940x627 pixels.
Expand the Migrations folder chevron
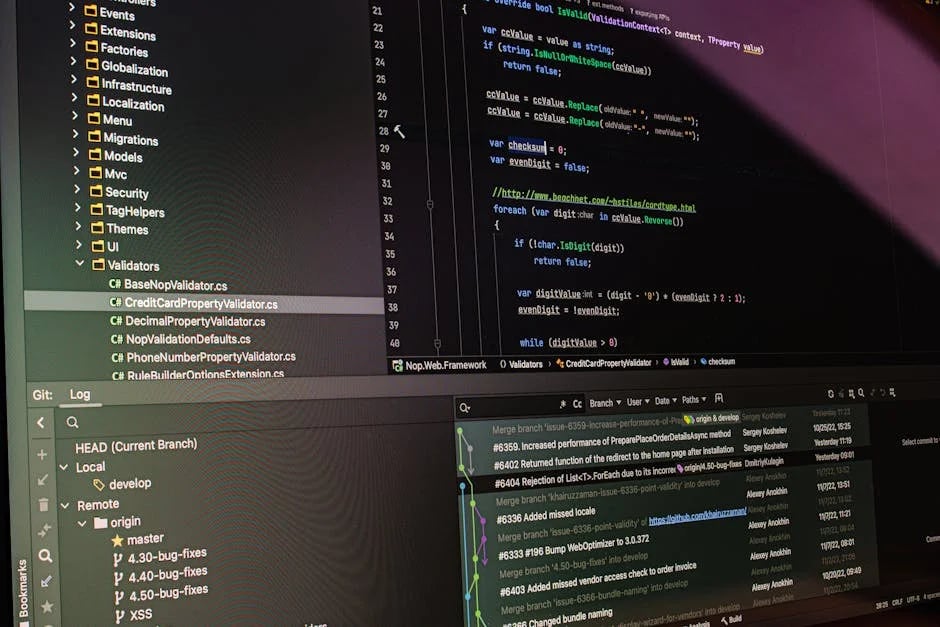click(76, 134)
